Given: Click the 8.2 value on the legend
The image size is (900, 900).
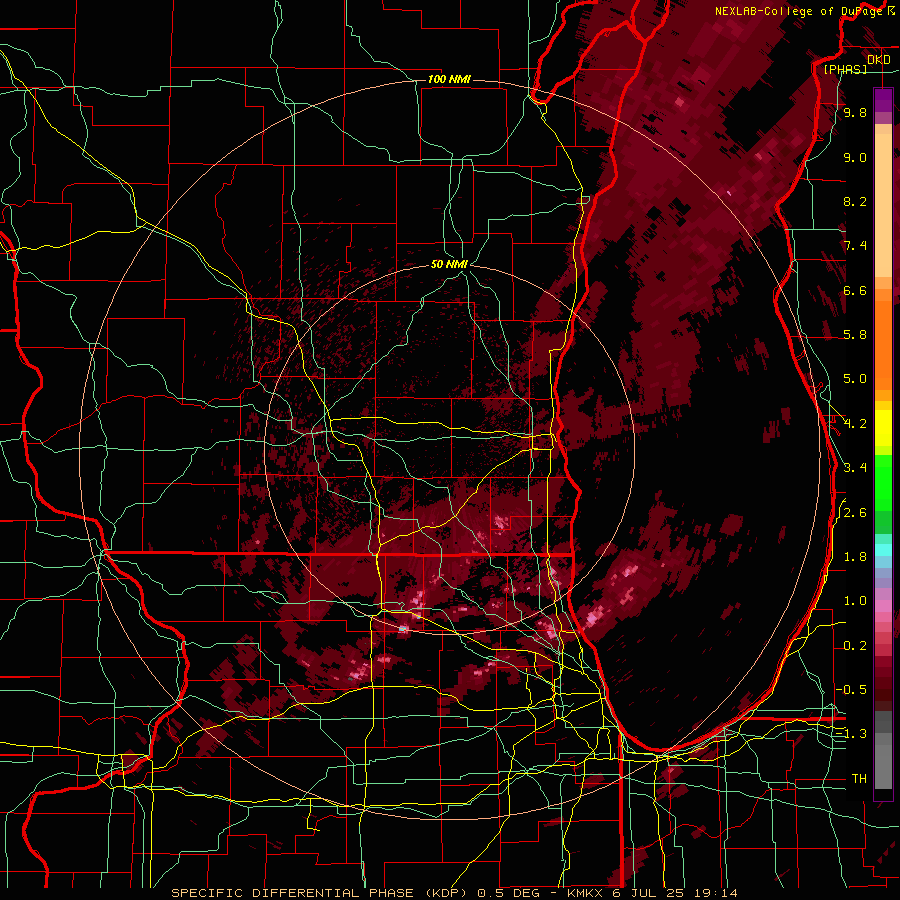Looking at the screenshot, I should click(x=855, y=201).
